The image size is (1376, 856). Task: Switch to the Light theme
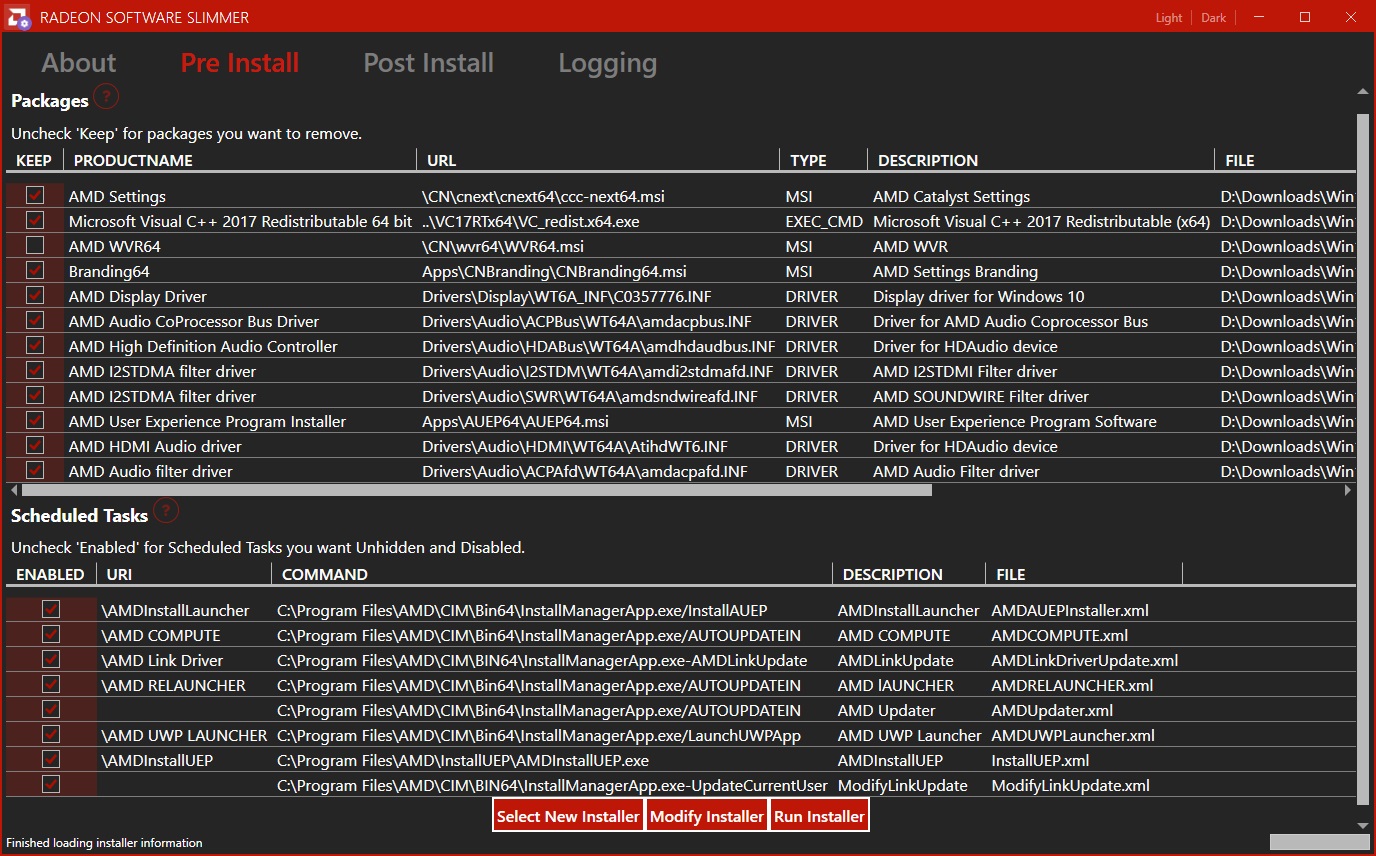click(1169, 18)
